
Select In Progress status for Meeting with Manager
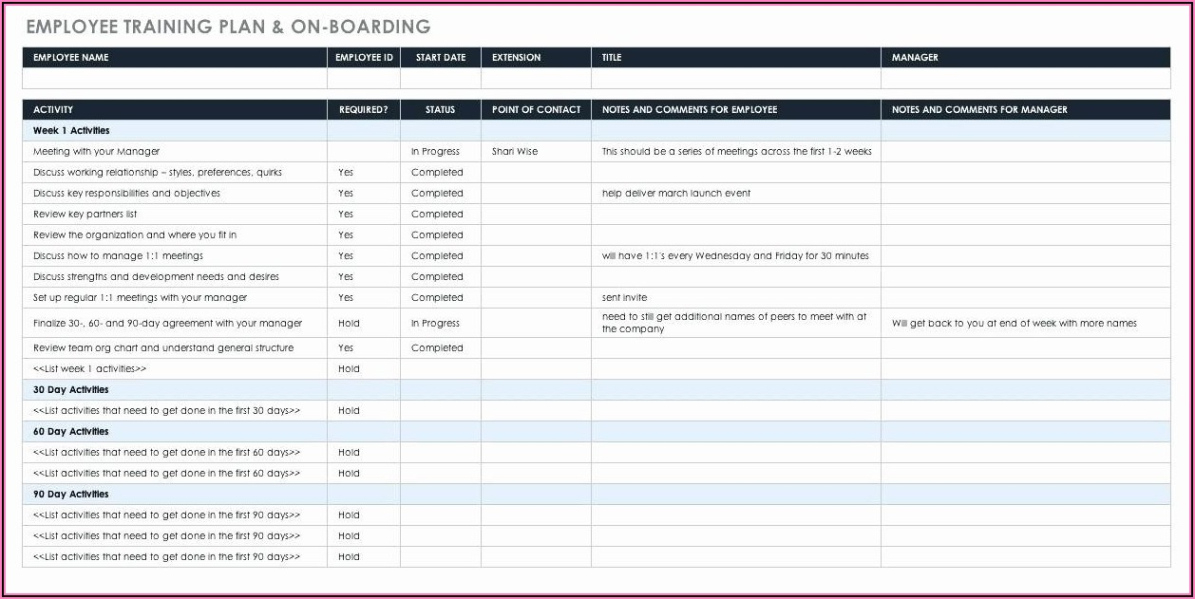[x=441, y=152]
